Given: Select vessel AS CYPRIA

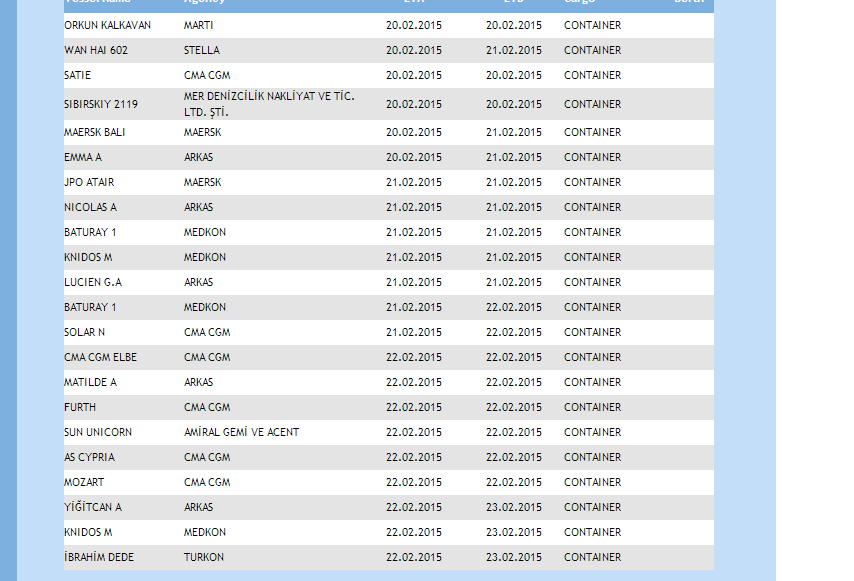Looking at the screenshot, I should click(x=89, y=458).
